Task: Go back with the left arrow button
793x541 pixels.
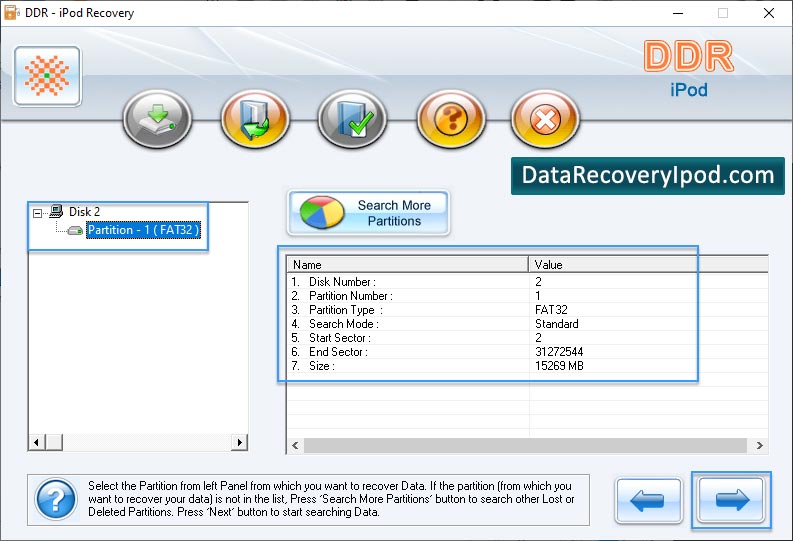Action: [648, 501]
